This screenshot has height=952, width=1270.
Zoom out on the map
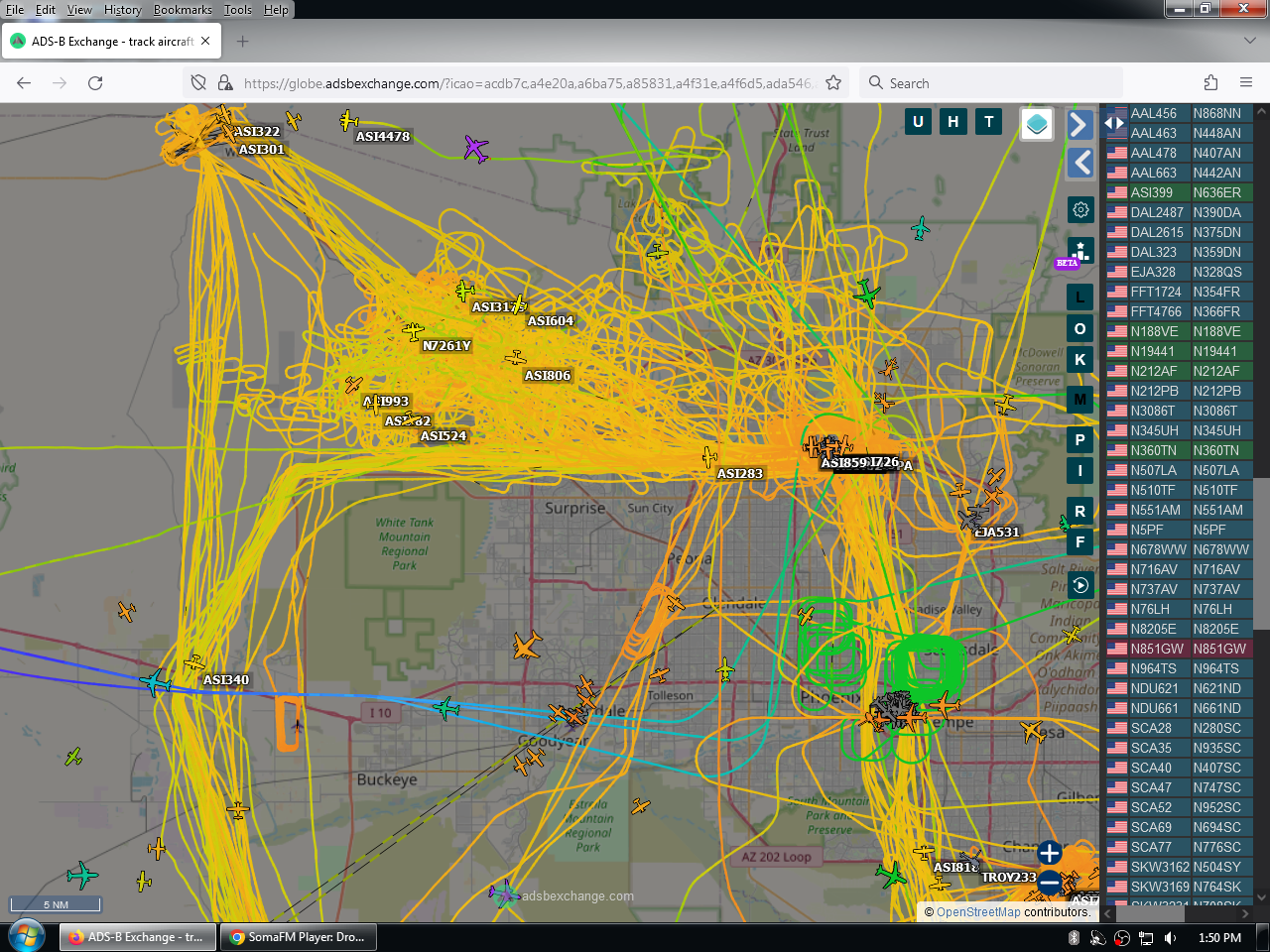(1049, 883)
